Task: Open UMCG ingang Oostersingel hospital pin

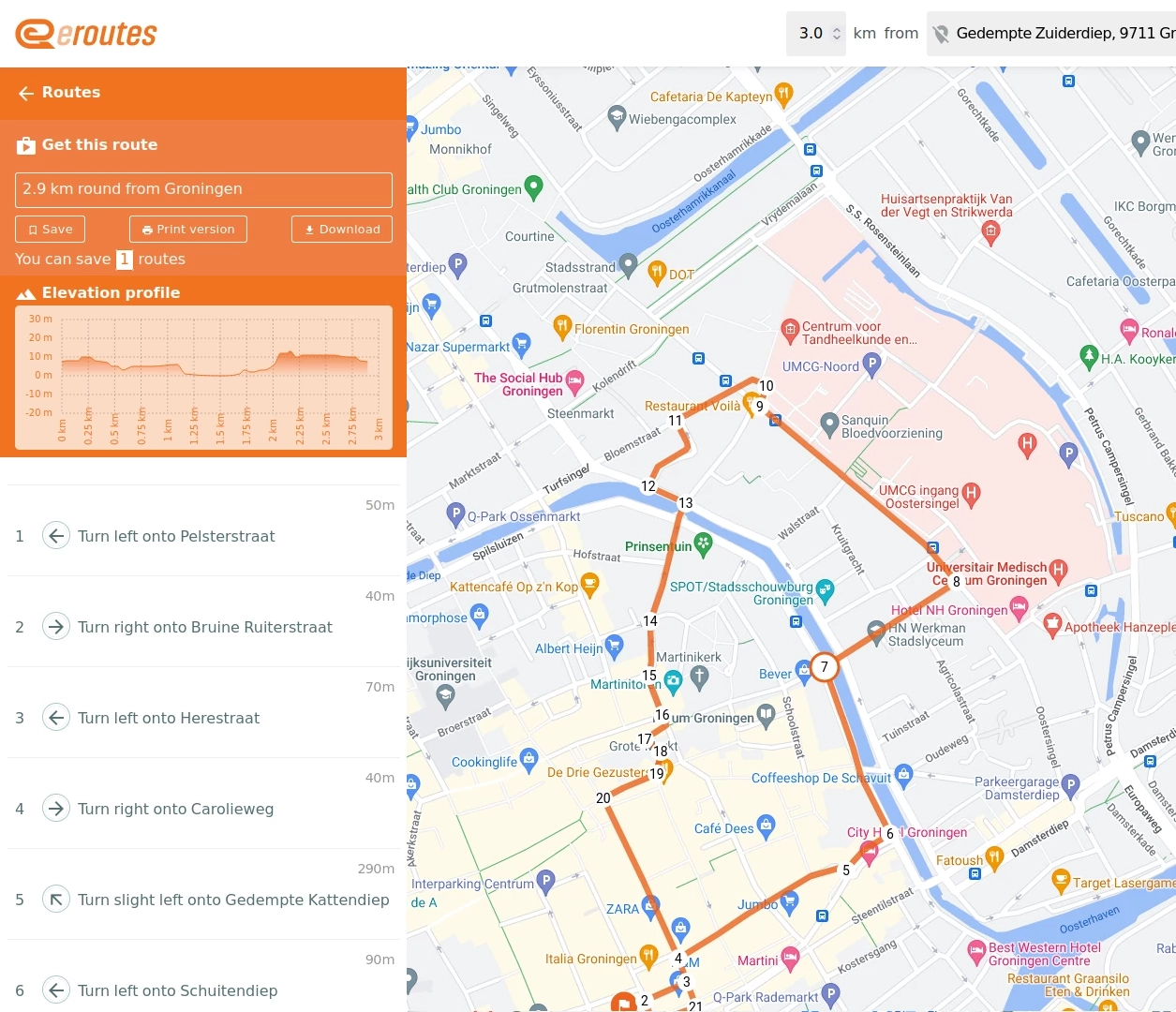Action: click(x=971, y=494)
